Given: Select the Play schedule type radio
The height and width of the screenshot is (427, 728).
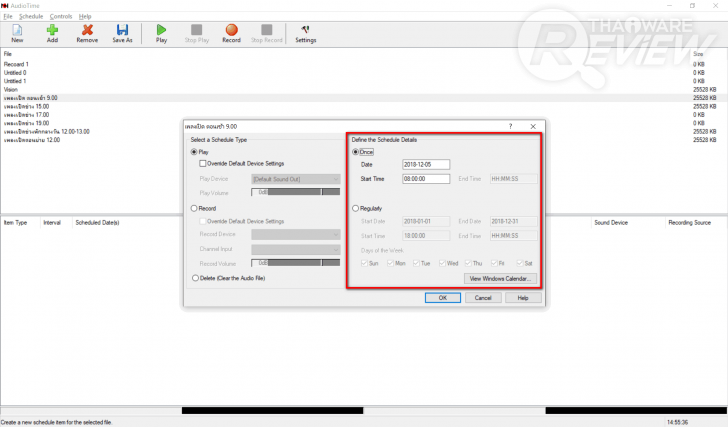Looking at the screenshot, I should 194,152.
